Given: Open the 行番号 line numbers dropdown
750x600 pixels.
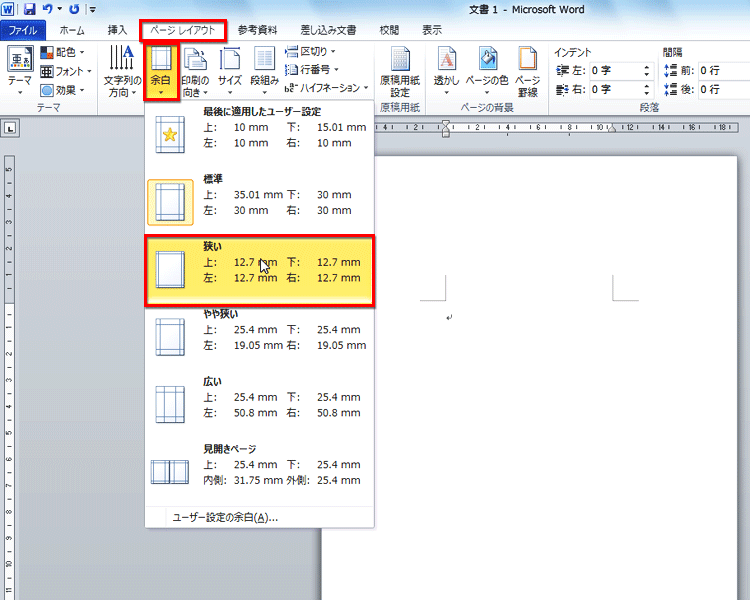Looking at the screenshot, I should (x=312, y=69).
